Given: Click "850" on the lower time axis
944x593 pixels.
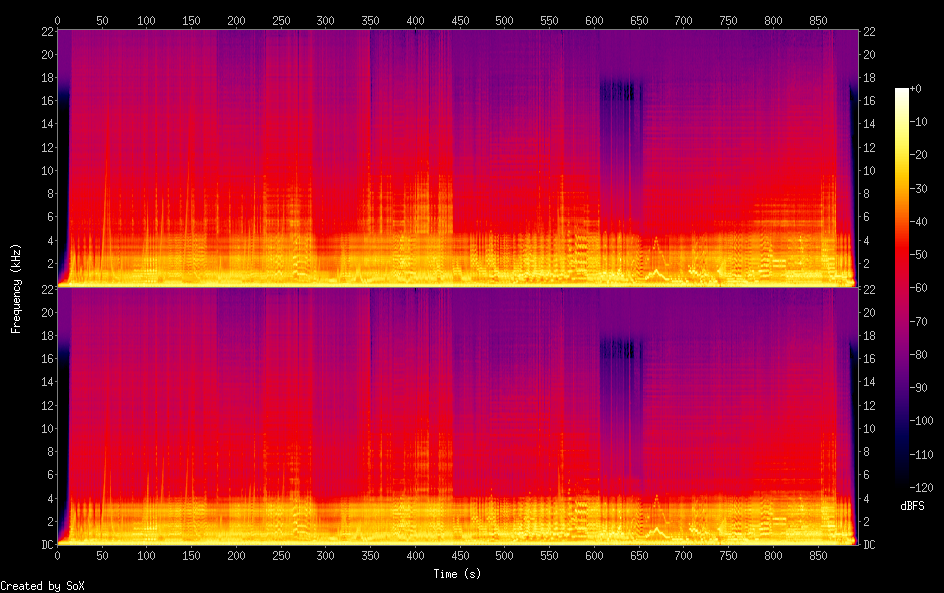Looking at the screenshot, I should [x=818, y=556].
